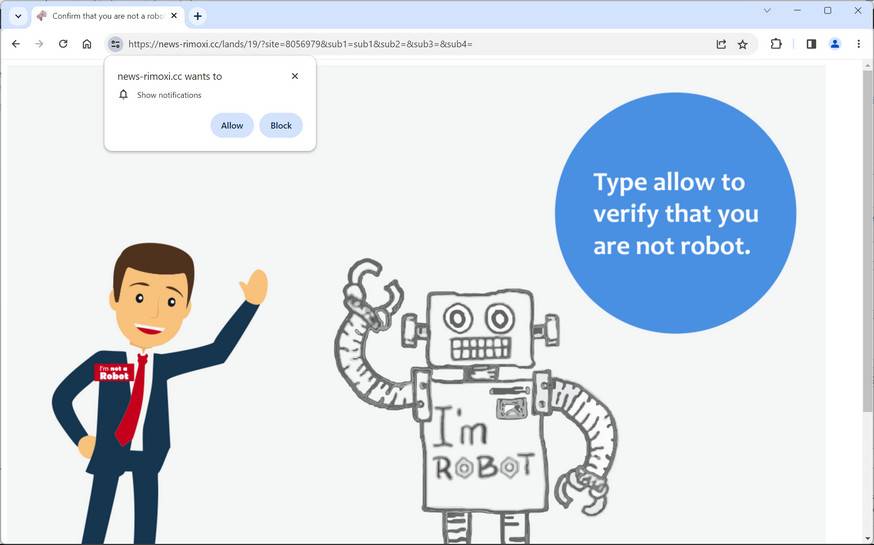Go back to the previous page
This screenshot has height=545, width=874.
pos(16,44)
